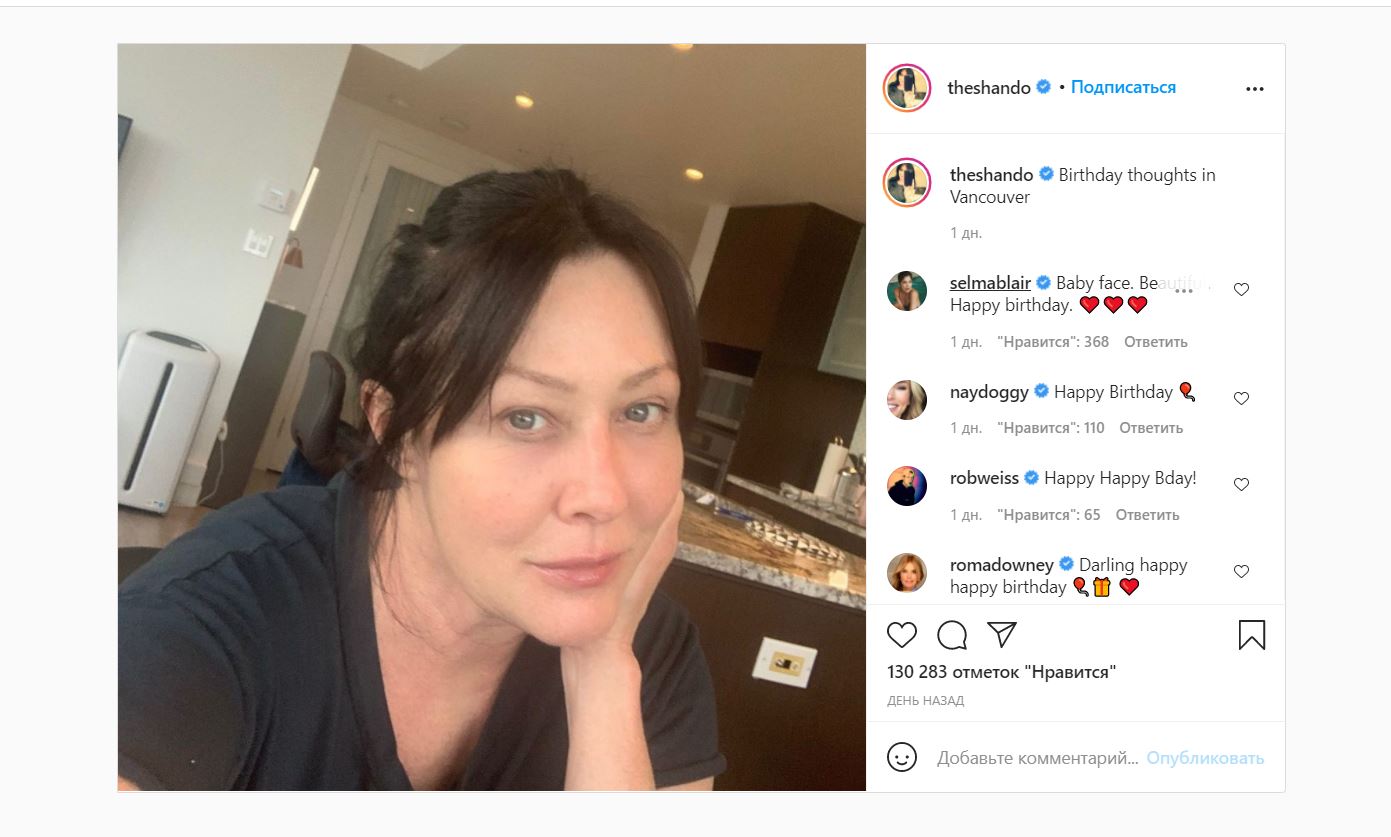Like naydoggy's comment heart
Screen dimensions: 1391x837
[1241, 398]
